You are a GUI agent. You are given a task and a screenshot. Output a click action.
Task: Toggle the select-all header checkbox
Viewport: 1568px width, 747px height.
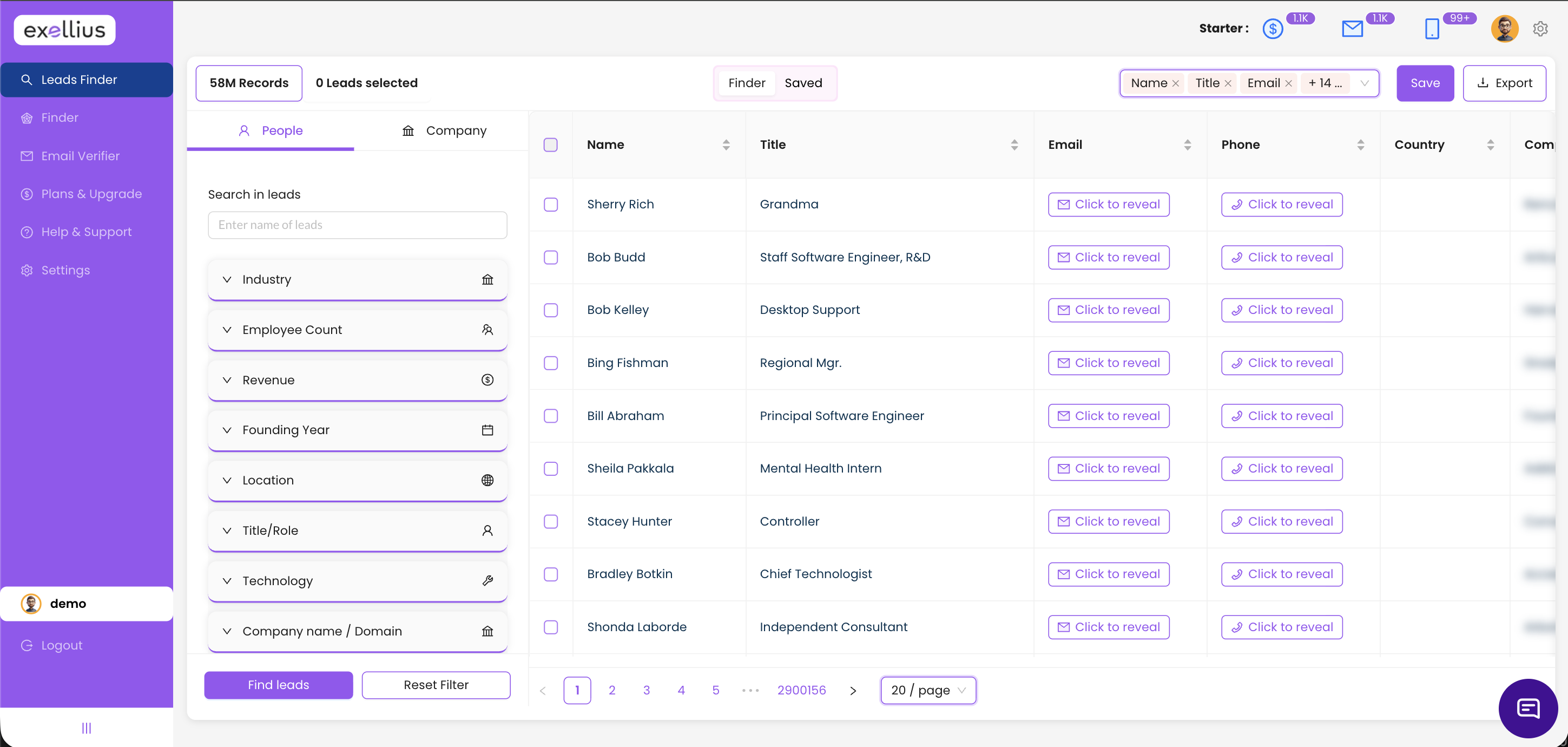pos(550,145)
